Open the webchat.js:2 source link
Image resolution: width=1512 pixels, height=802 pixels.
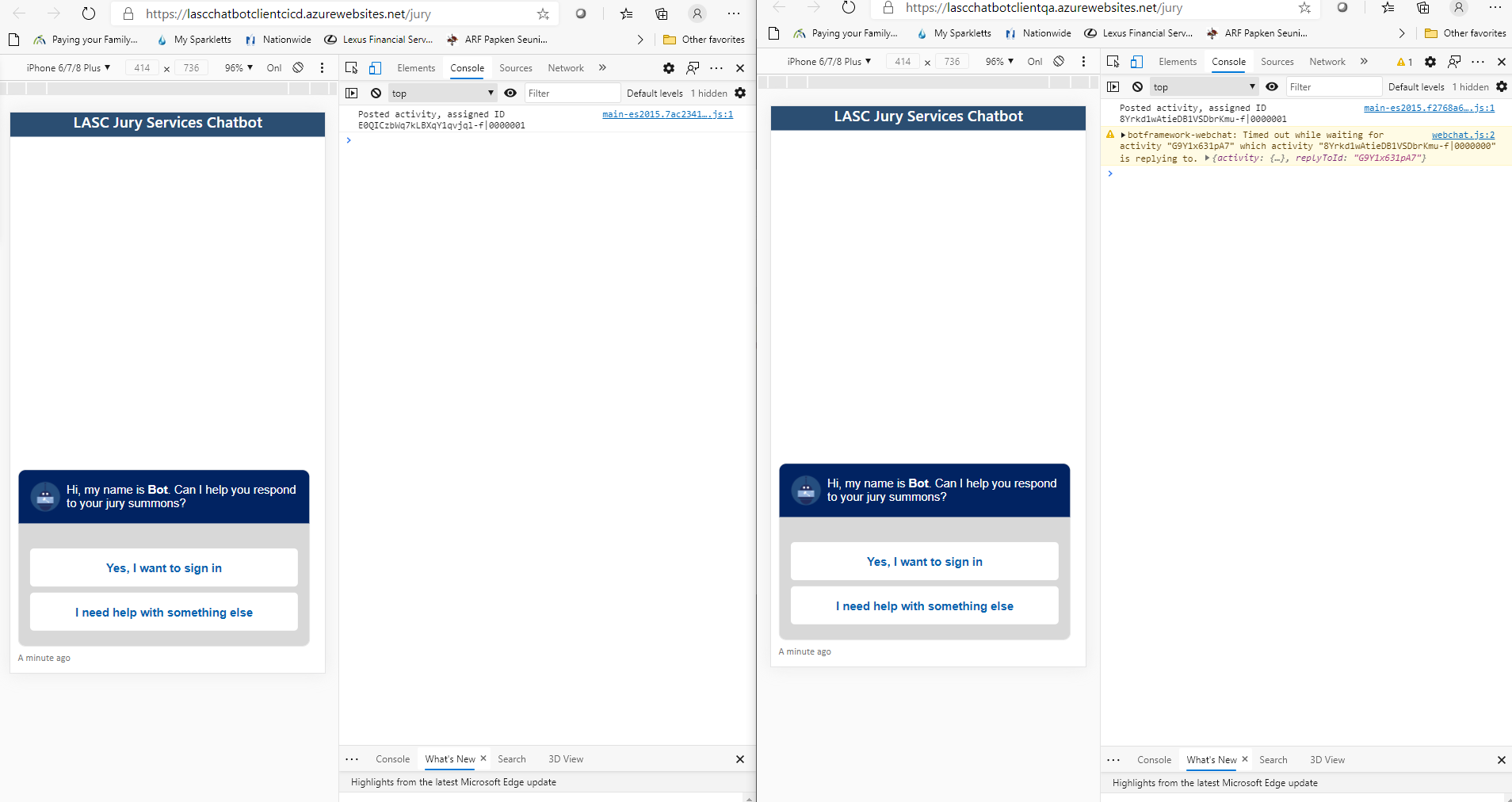click(1463, 135)
